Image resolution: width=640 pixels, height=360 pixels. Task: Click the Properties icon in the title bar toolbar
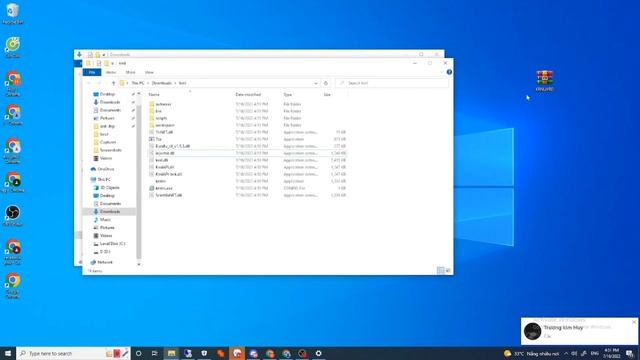tap(99, 63)
